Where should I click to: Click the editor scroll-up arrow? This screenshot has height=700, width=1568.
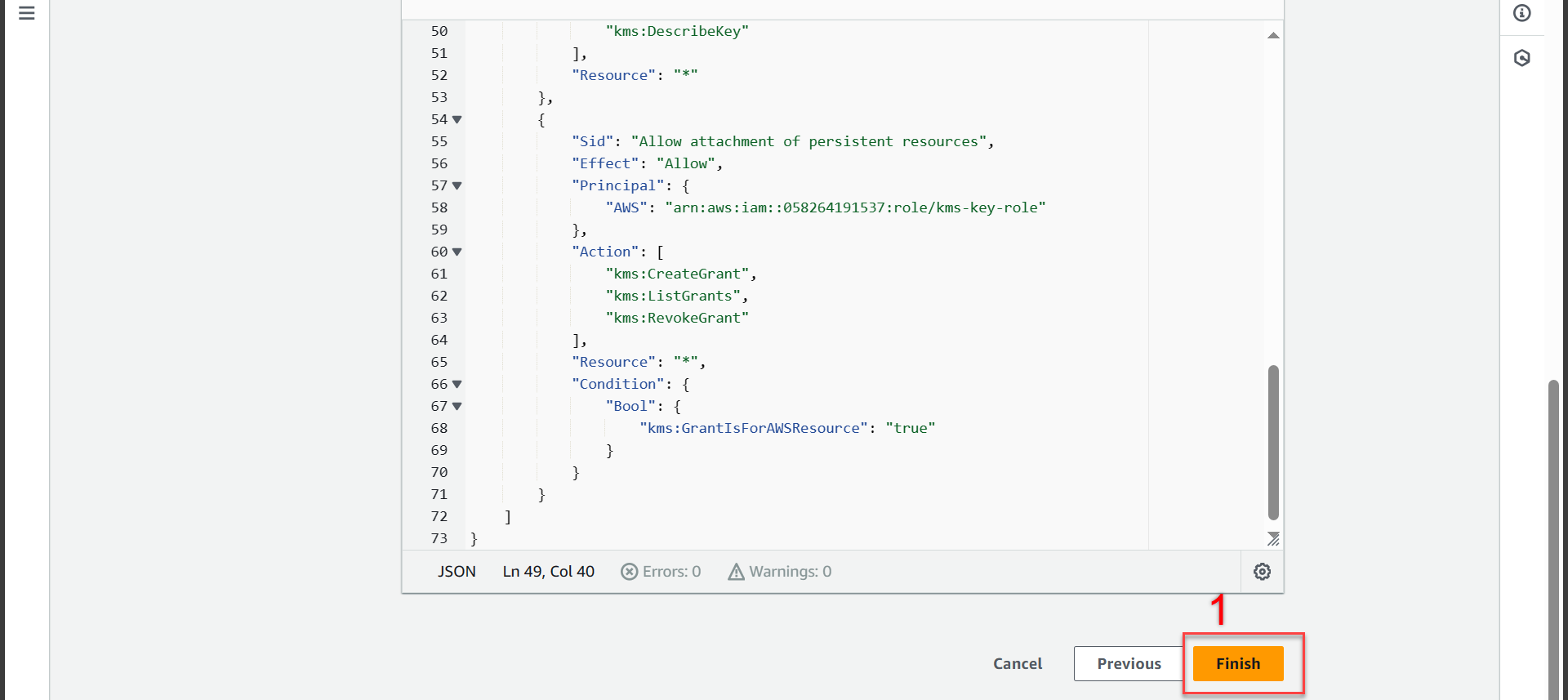coord(1273,35)
